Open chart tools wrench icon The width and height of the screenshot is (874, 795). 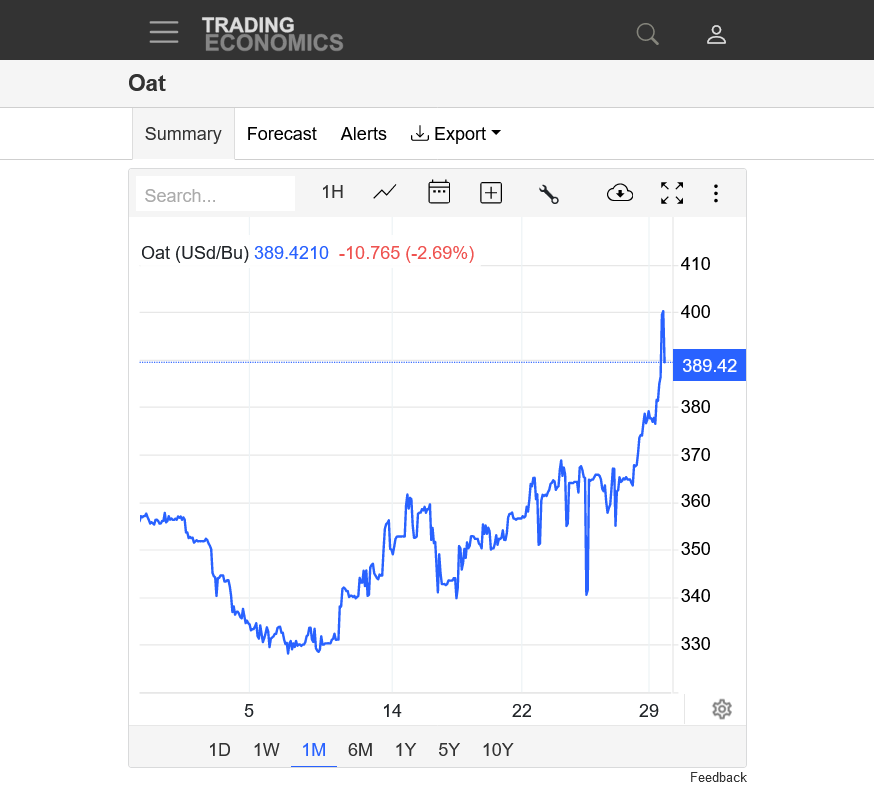point(548,193)
